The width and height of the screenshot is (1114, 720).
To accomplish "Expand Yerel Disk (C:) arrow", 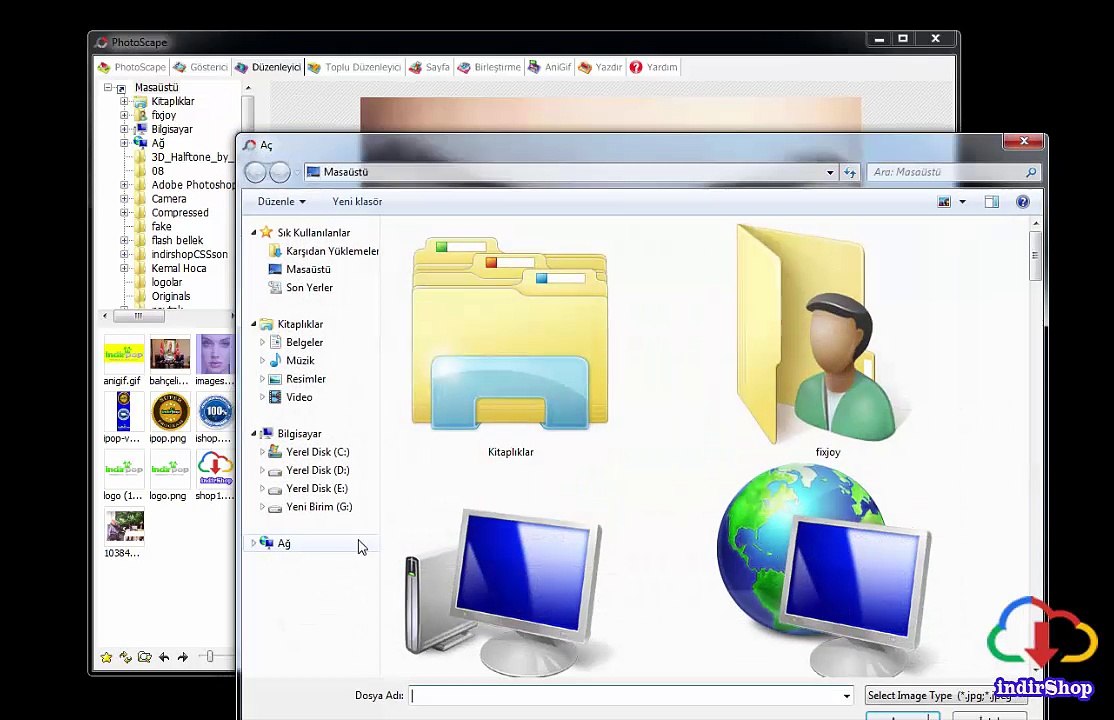I will 262,452.
